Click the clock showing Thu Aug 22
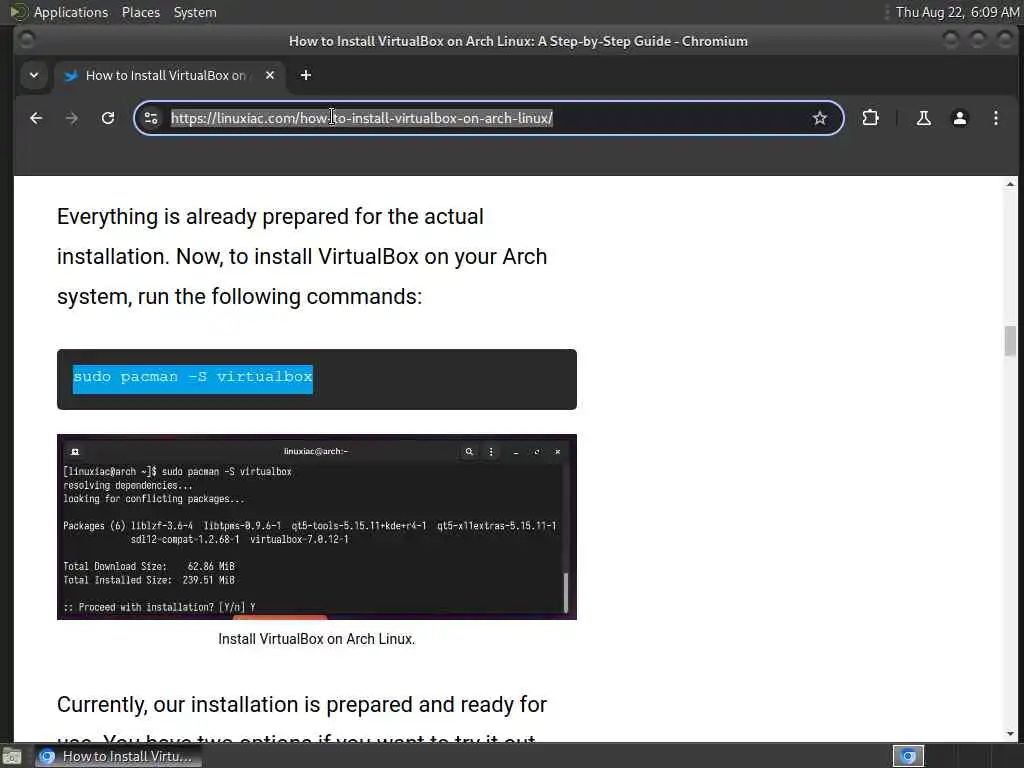The width and height of the screenshot is (1024, 768). tap(957, 12)
